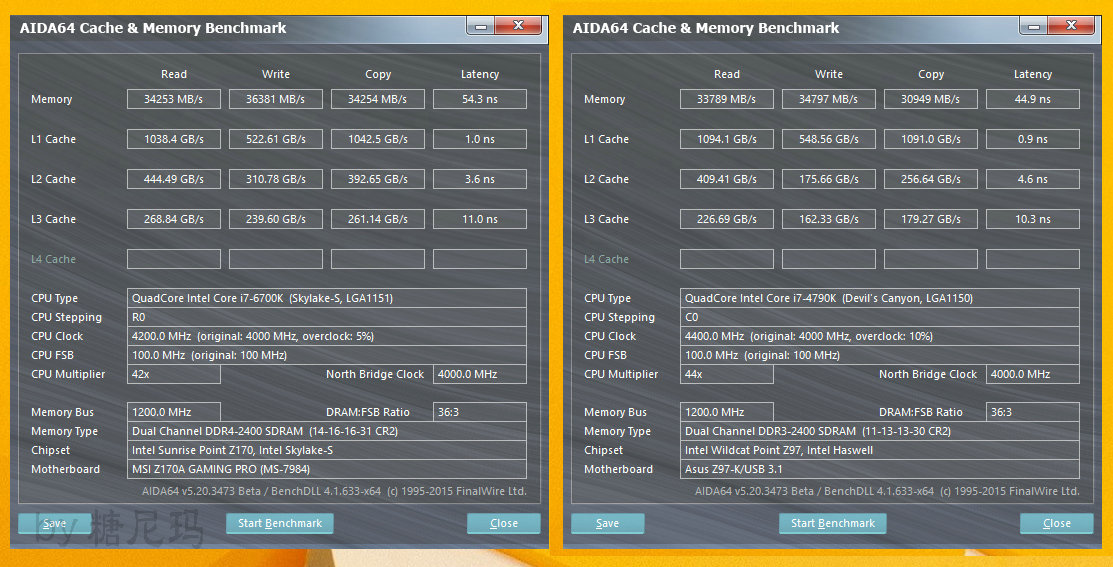The image size is (1113, 567).
Task: Start Benchmark in right i7-4790K window
Action: pyautogui.click(x=833, y=524)
